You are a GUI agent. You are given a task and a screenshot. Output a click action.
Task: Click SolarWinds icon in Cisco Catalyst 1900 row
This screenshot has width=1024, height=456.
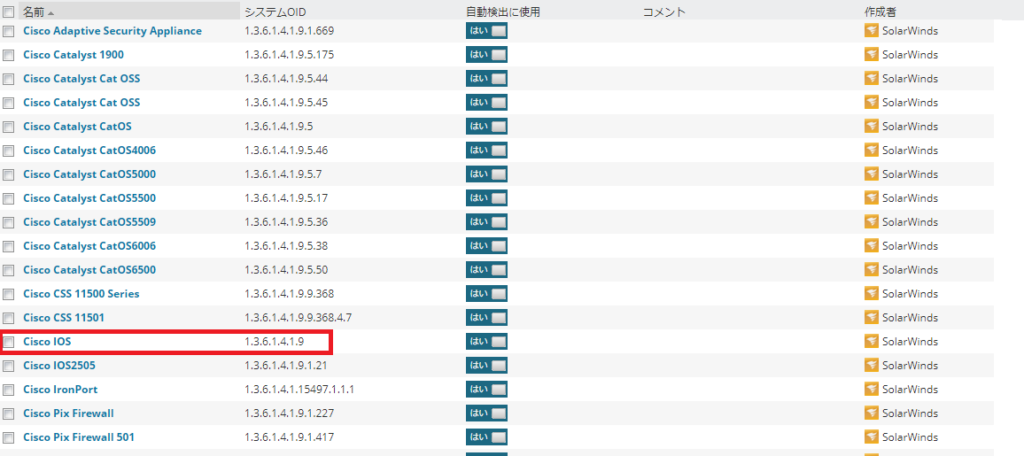(x=871, y=55)
